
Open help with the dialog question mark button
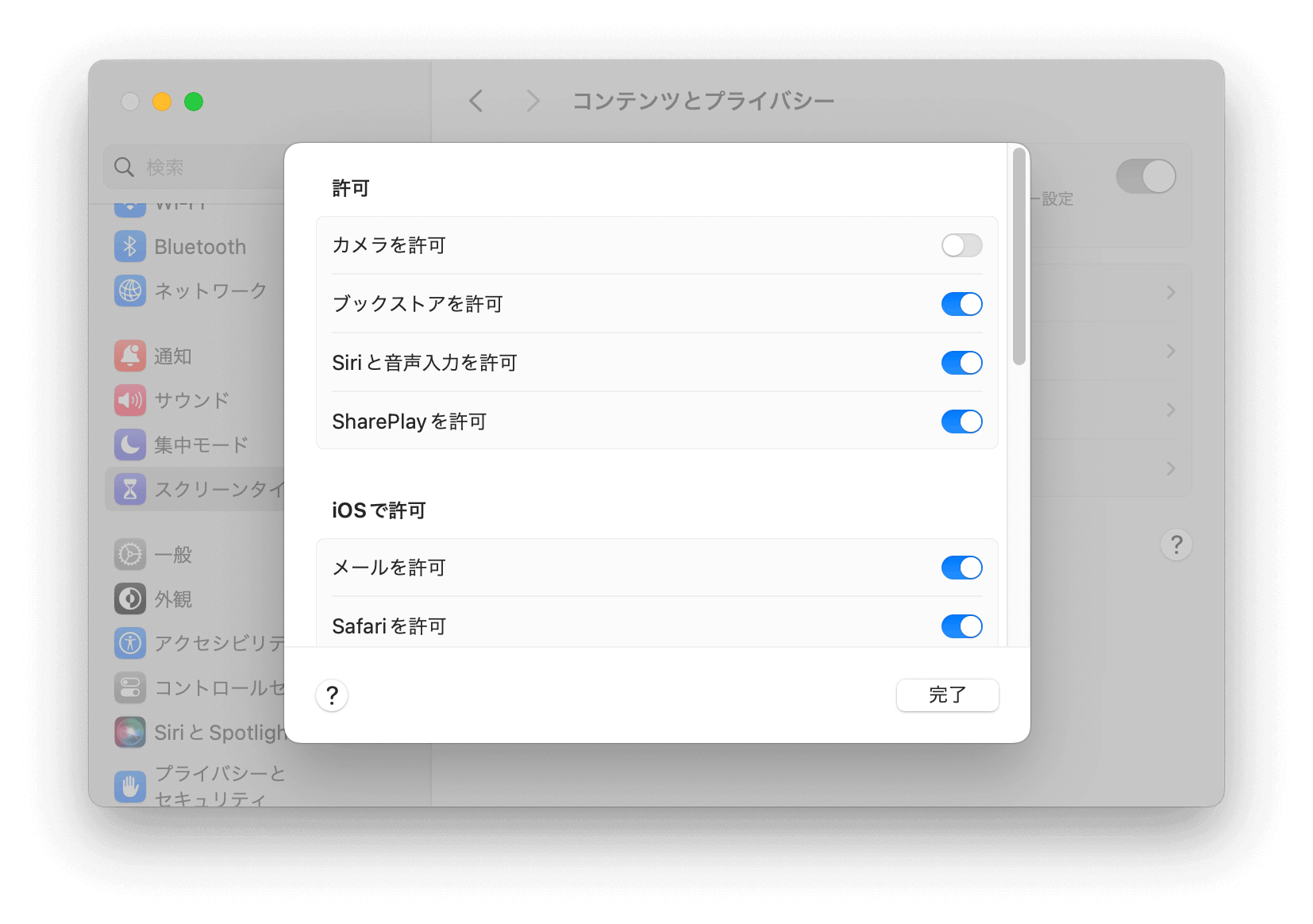[332, 695]
